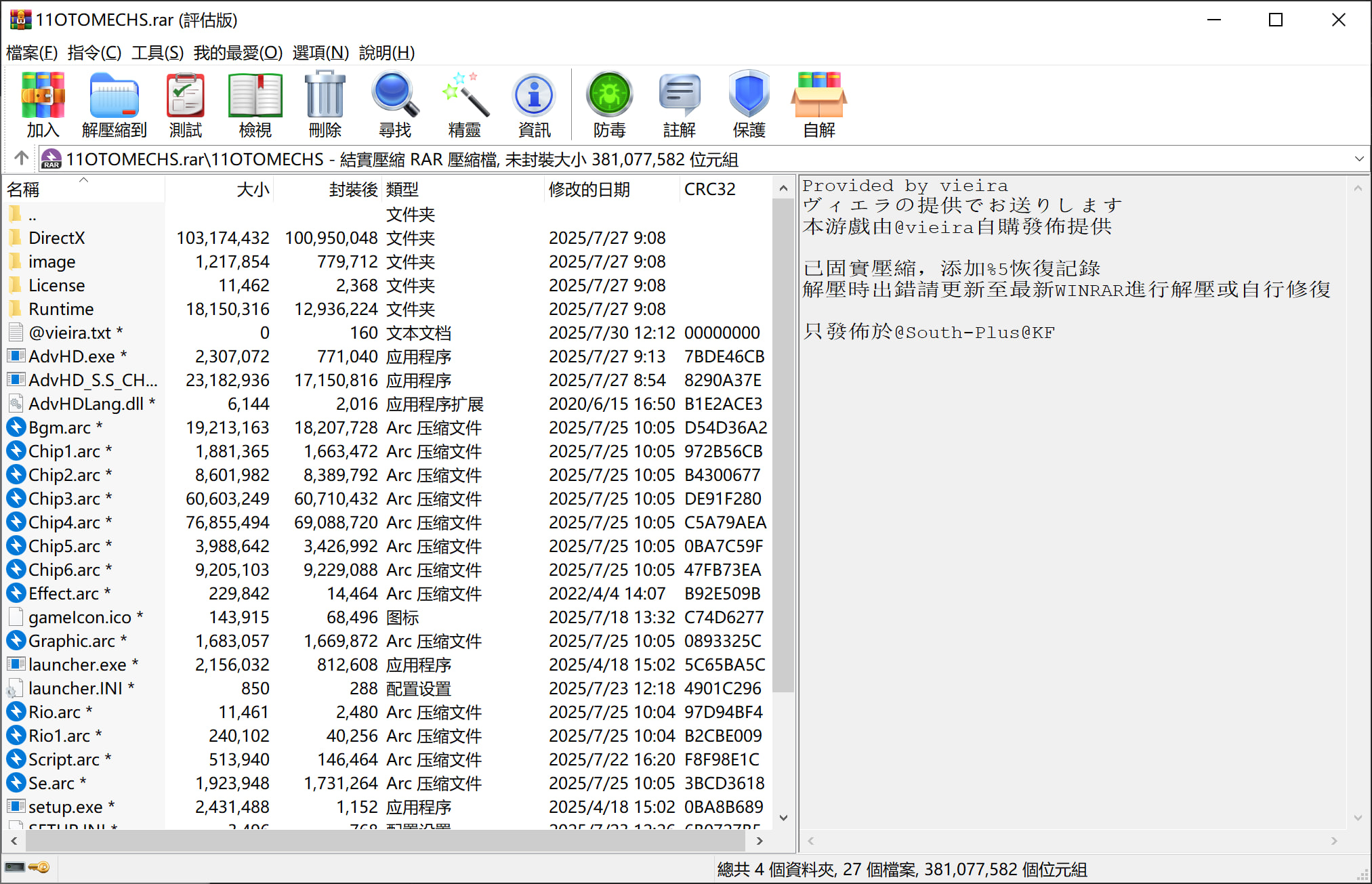Click the password key status bar icon
Screen dimensions: 1372x884
point(40,867)
